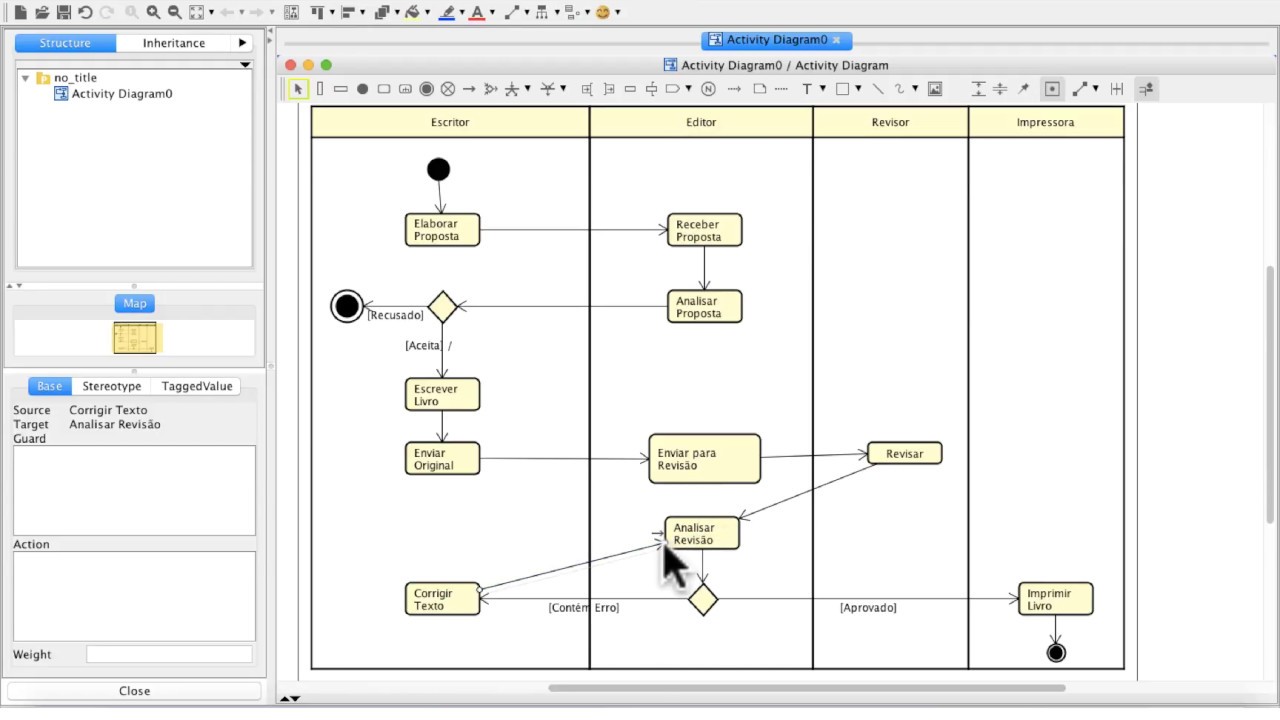Viewport: 1280px width, 720px height.
Task: Toggle the Select pointer tool
Action: pos(298,89)
